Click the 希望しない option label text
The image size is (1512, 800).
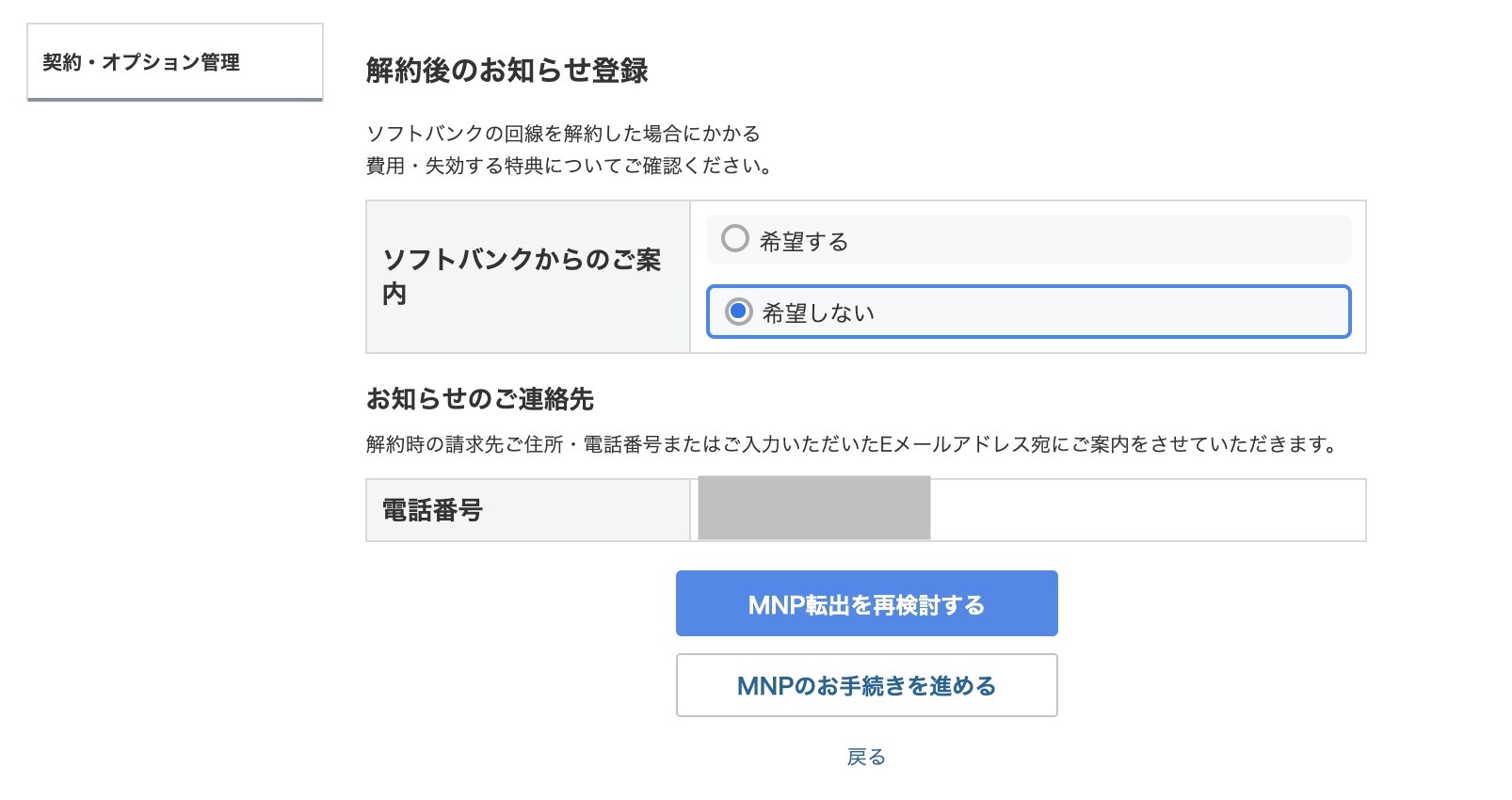(x=818, y=313)
